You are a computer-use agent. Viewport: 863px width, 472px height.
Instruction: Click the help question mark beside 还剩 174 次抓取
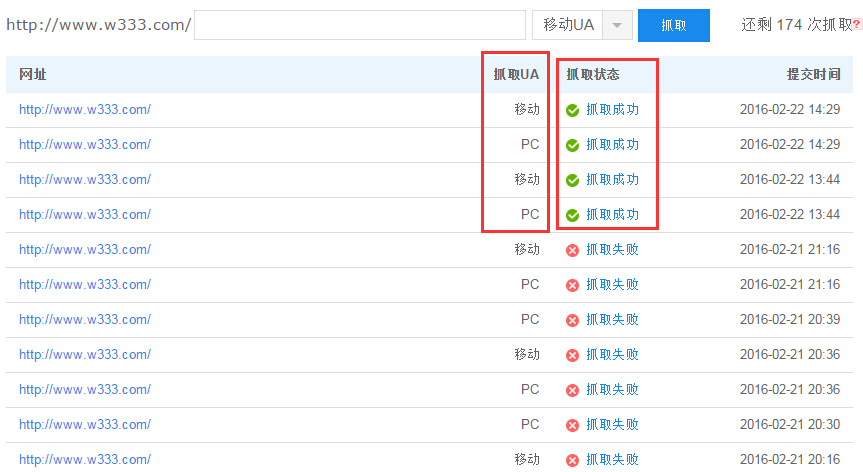pos(856,26)
